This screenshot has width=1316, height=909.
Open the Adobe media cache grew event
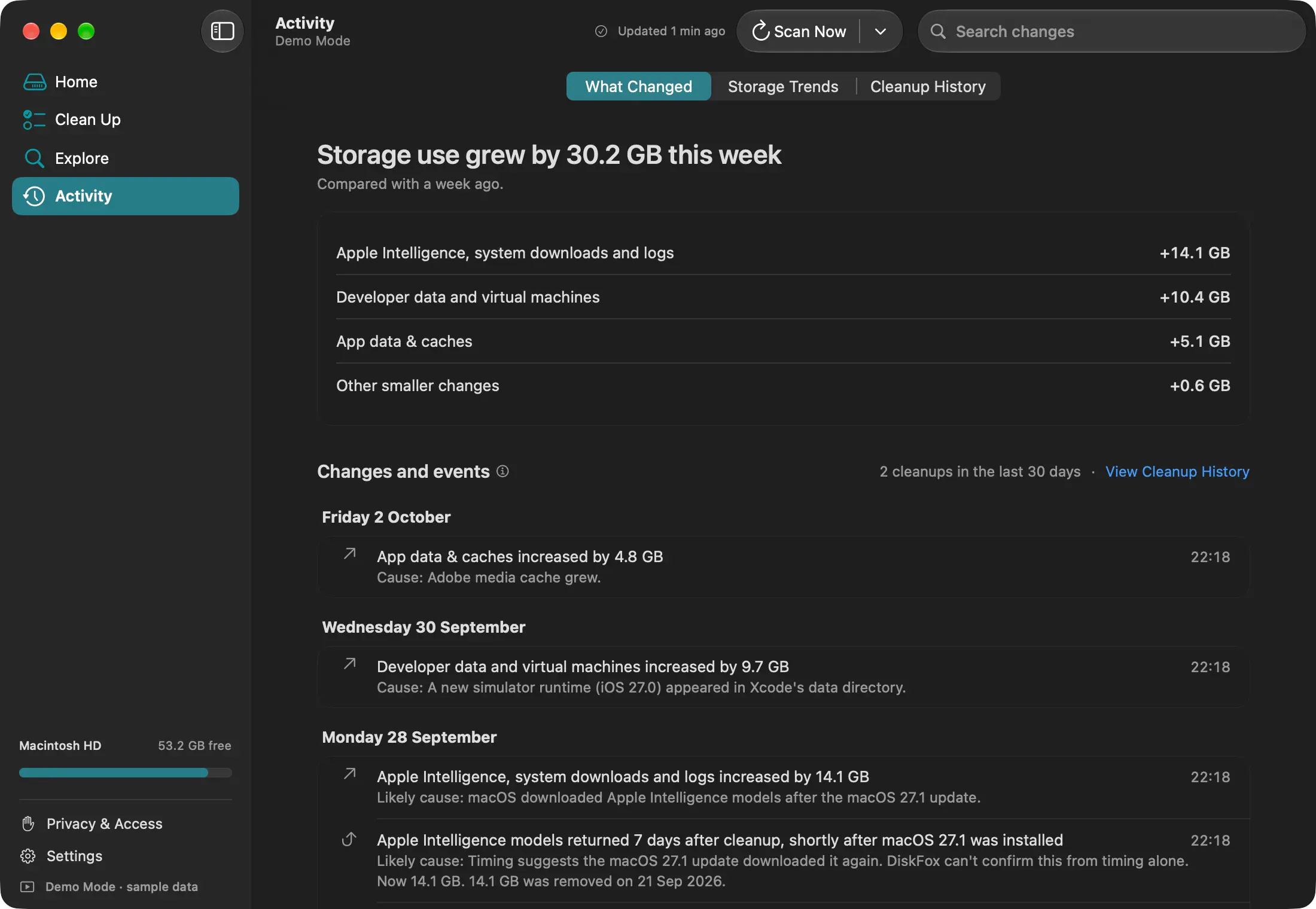click(783, 567)
